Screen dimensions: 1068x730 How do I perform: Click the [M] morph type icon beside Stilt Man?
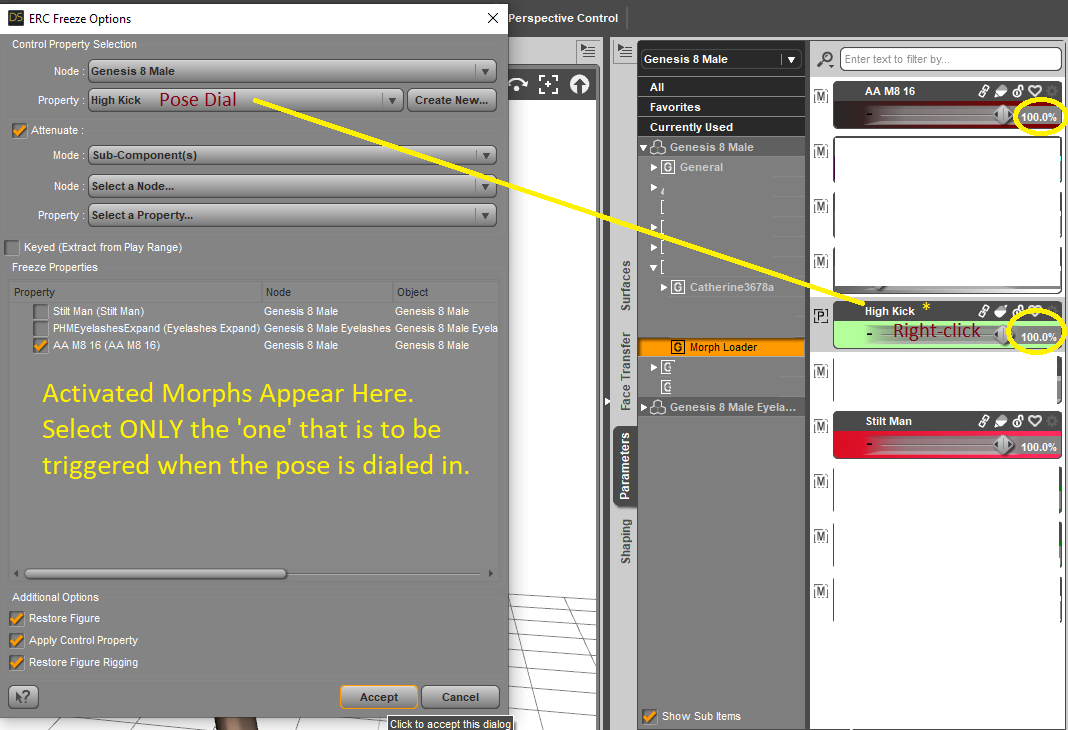(x=821, y=426)
